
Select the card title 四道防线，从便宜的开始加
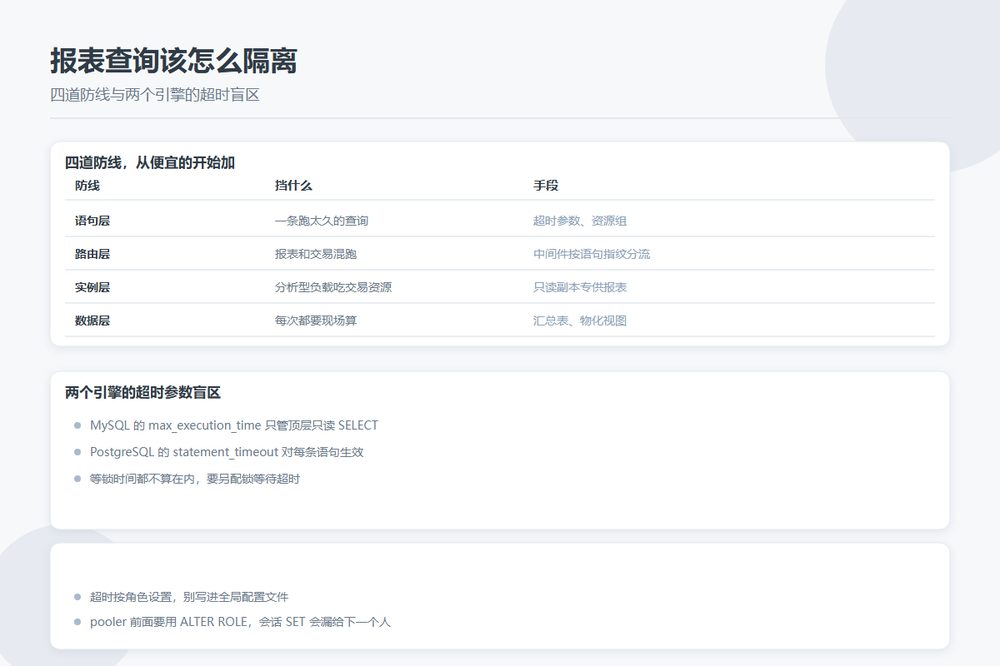pos(150,163)
